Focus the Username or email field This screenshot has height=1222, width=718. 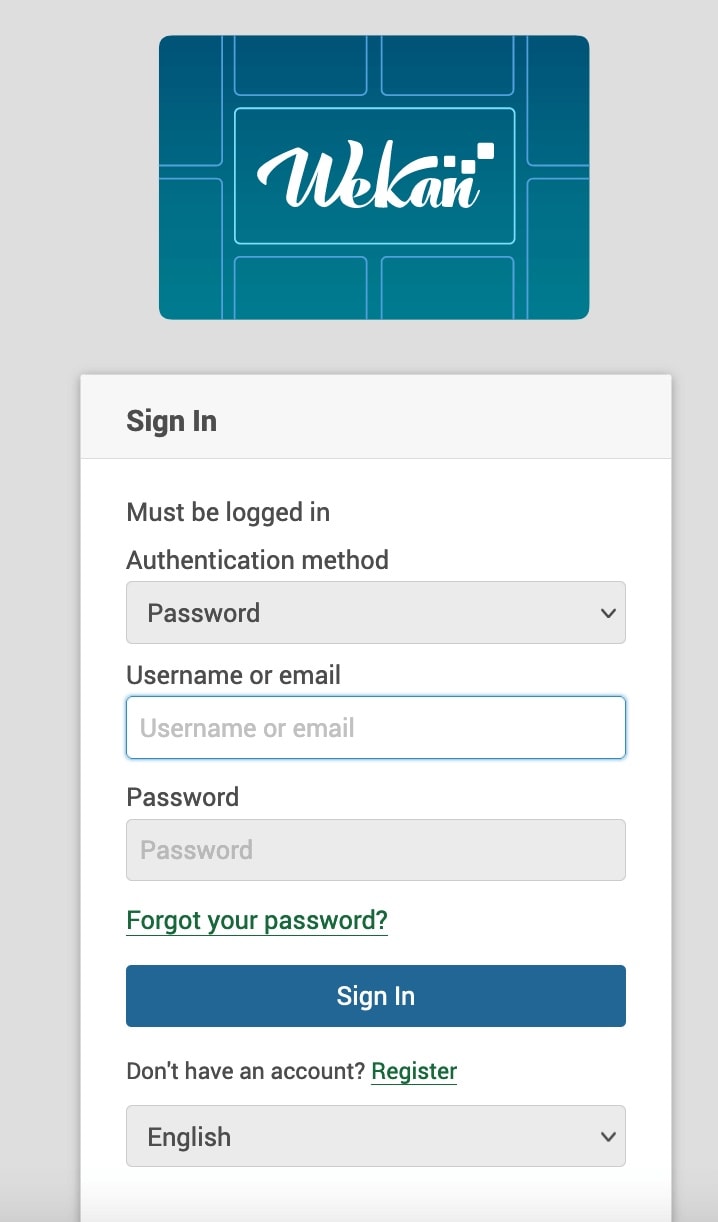pos(376,728)
